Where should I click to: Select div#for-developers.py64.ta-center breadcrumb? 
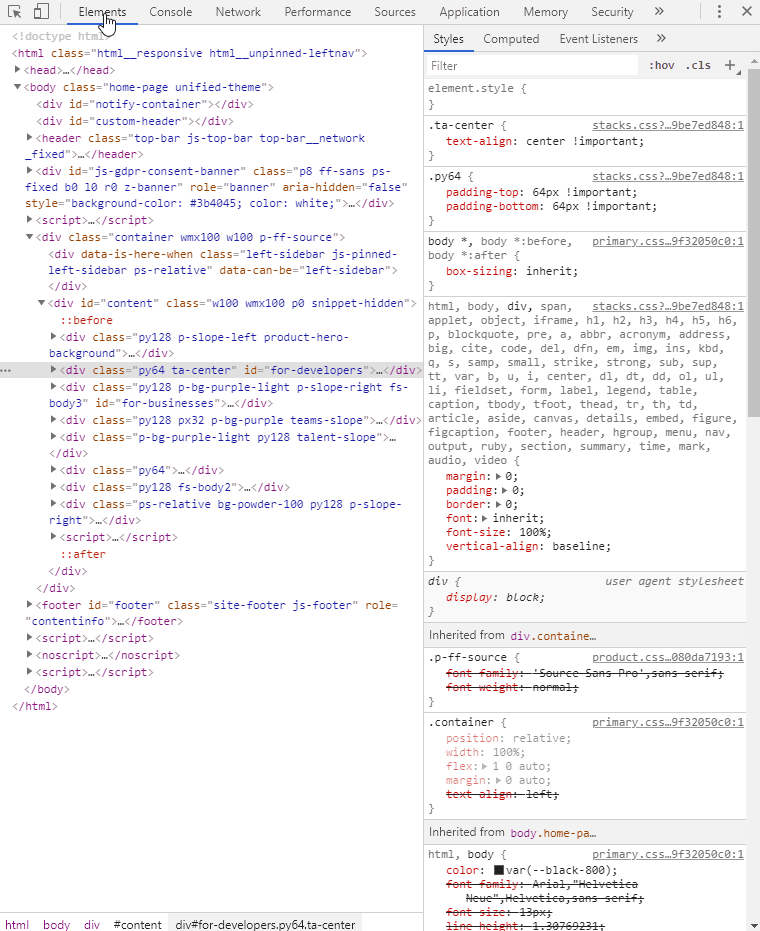point(265,924)
